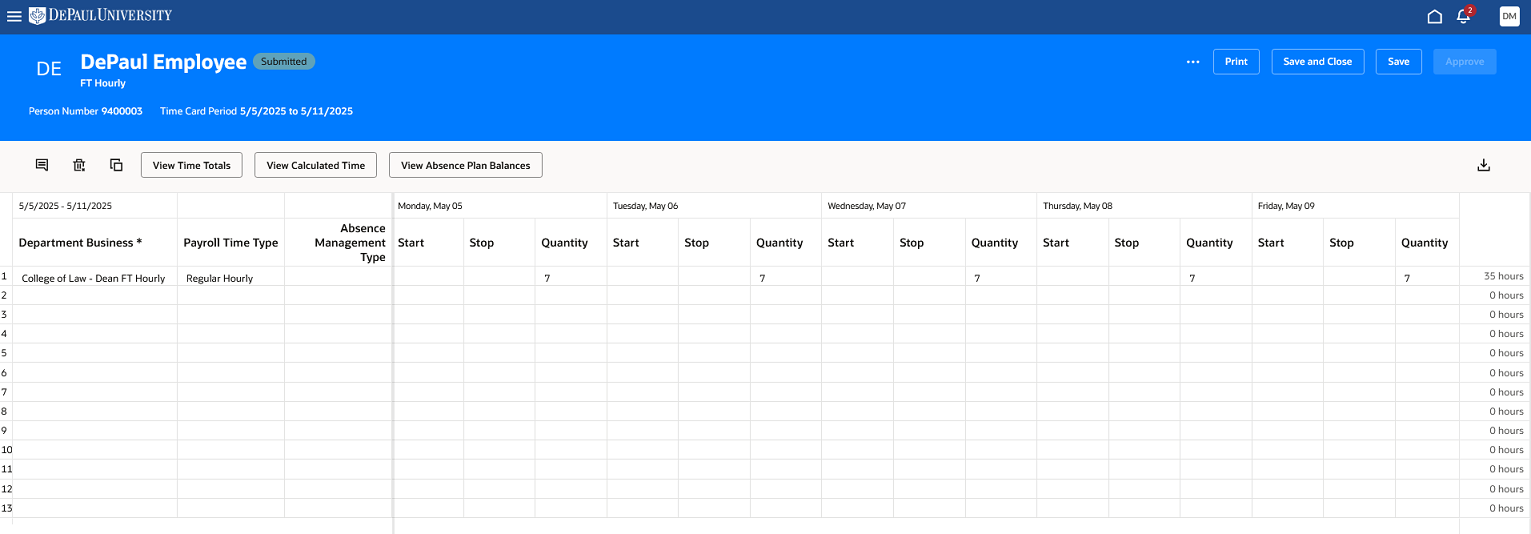
Task: Click the delete trash can icon
Action: click(x=79, y=165)
